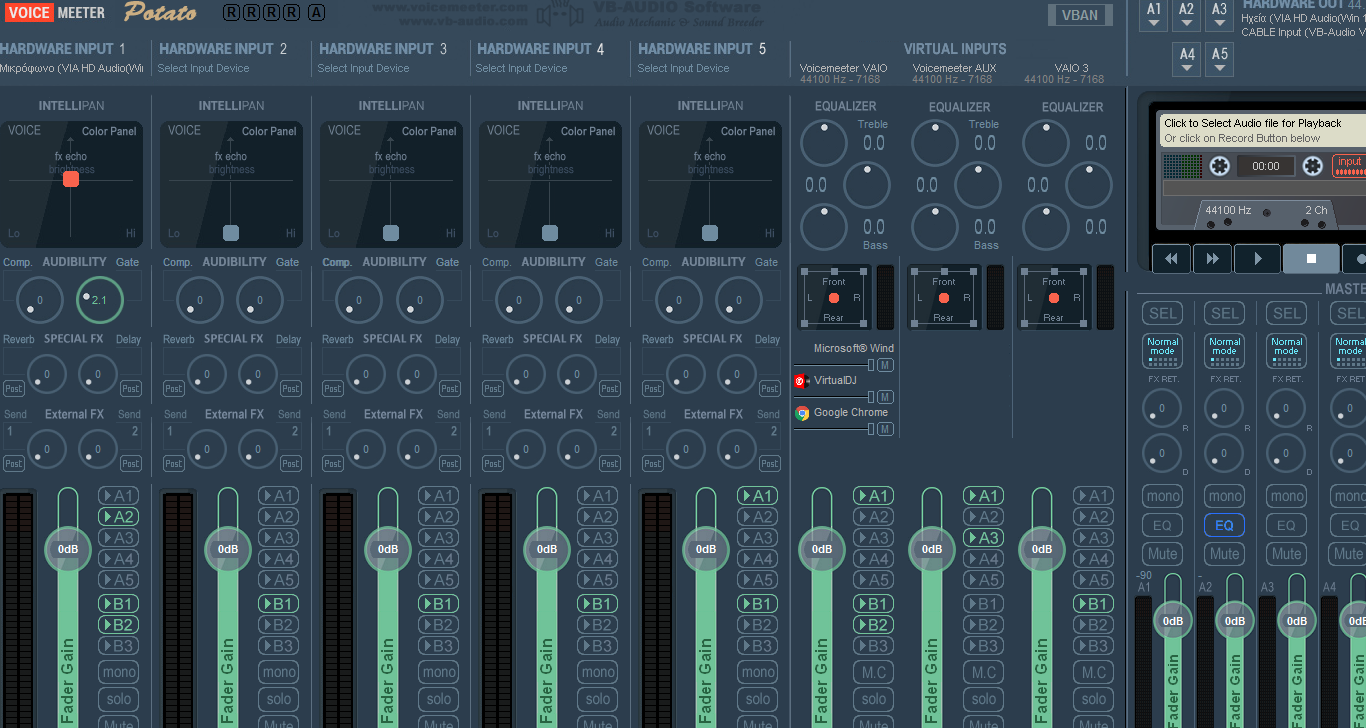Open the VBAN settings button
Screen dimensions: 1366x728
(1080, 15)
